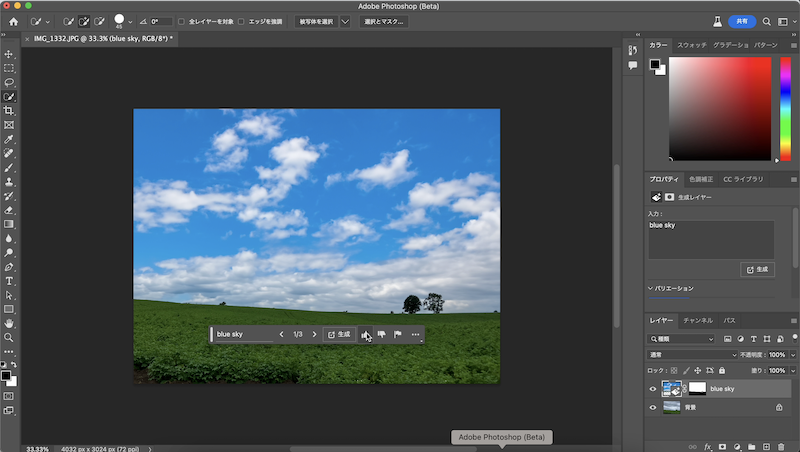800x452 pixels.
Task: Switch to グラデーション tab
Action: pos(731,45)
